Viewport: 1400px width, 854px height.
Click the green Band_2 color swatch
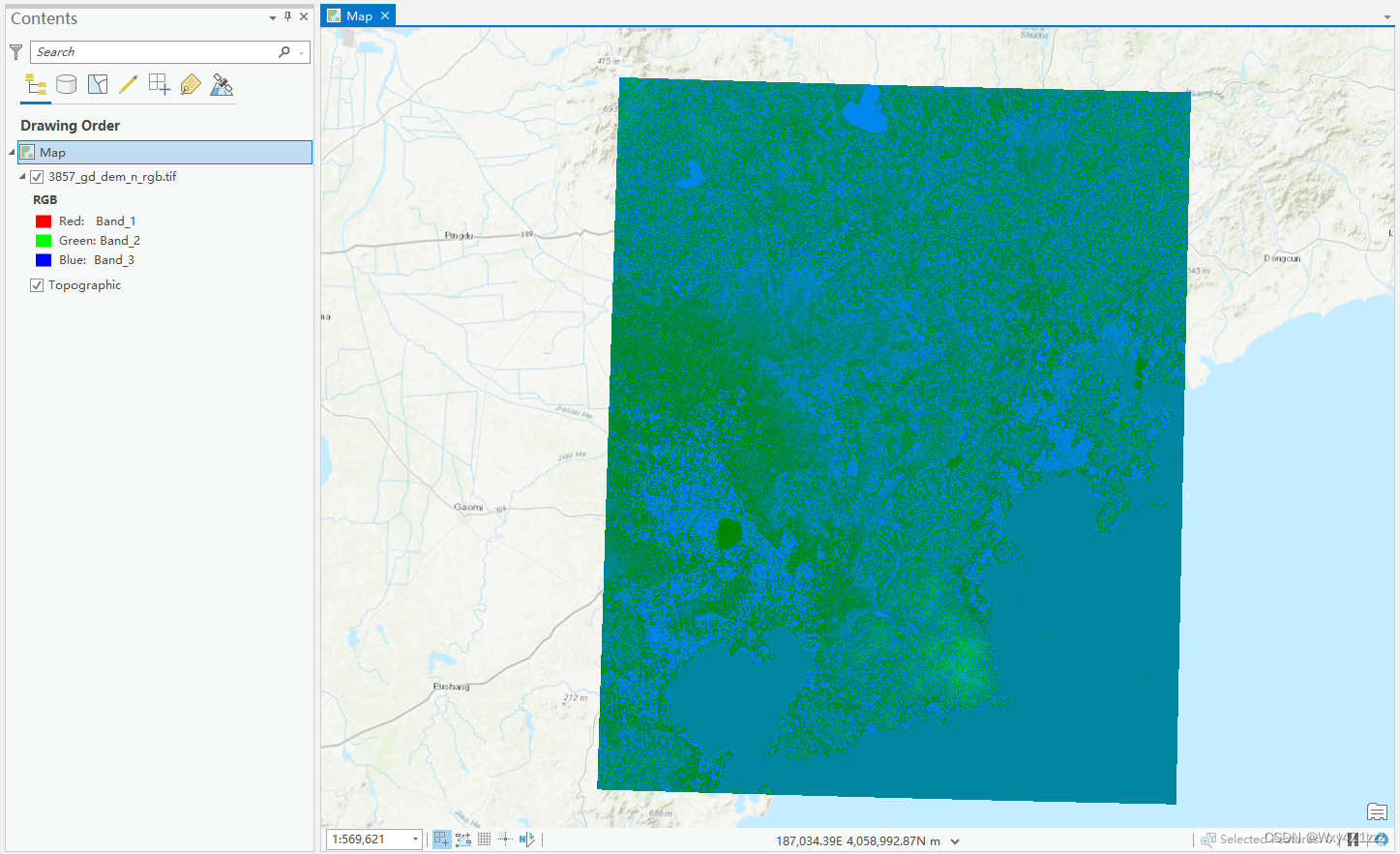tap(44, 241)
